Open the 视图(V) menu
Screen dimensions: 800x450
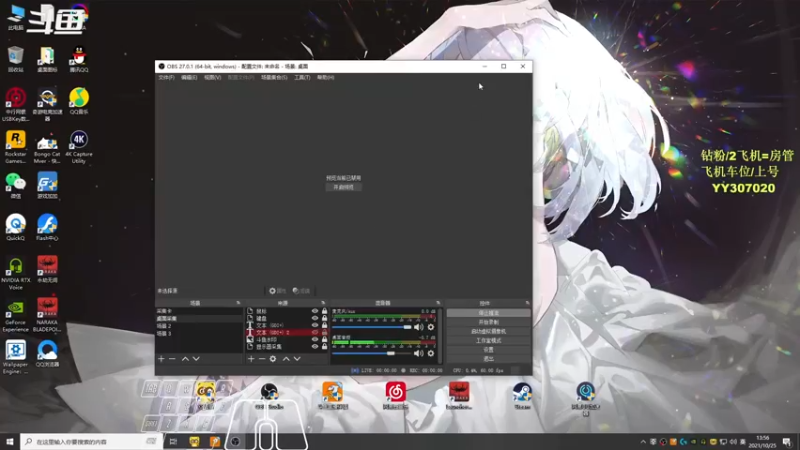[x=212, y=78]
